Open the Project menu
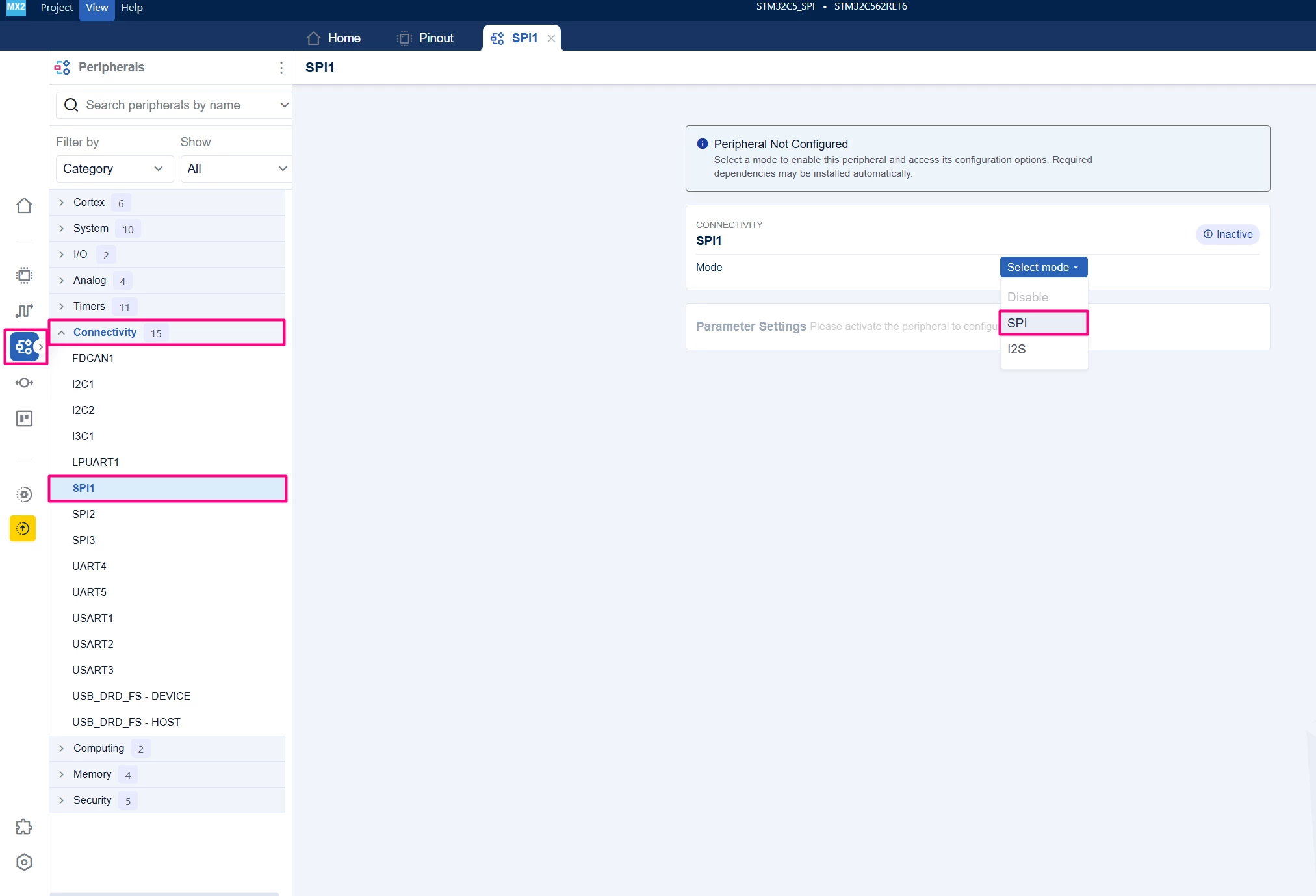 coord(57,8)
